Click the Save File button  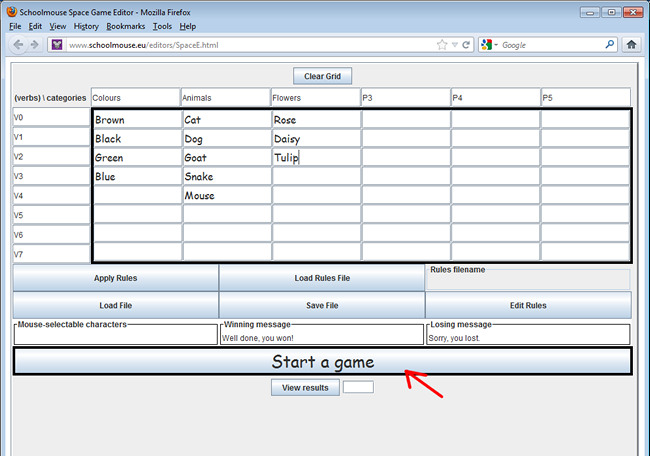[321, 305]
